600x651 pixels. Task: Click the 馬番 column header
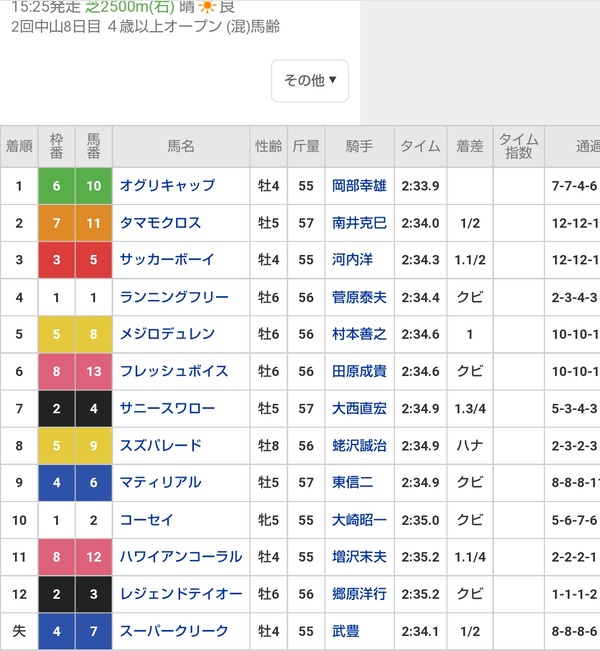click(x=93, y=146)
